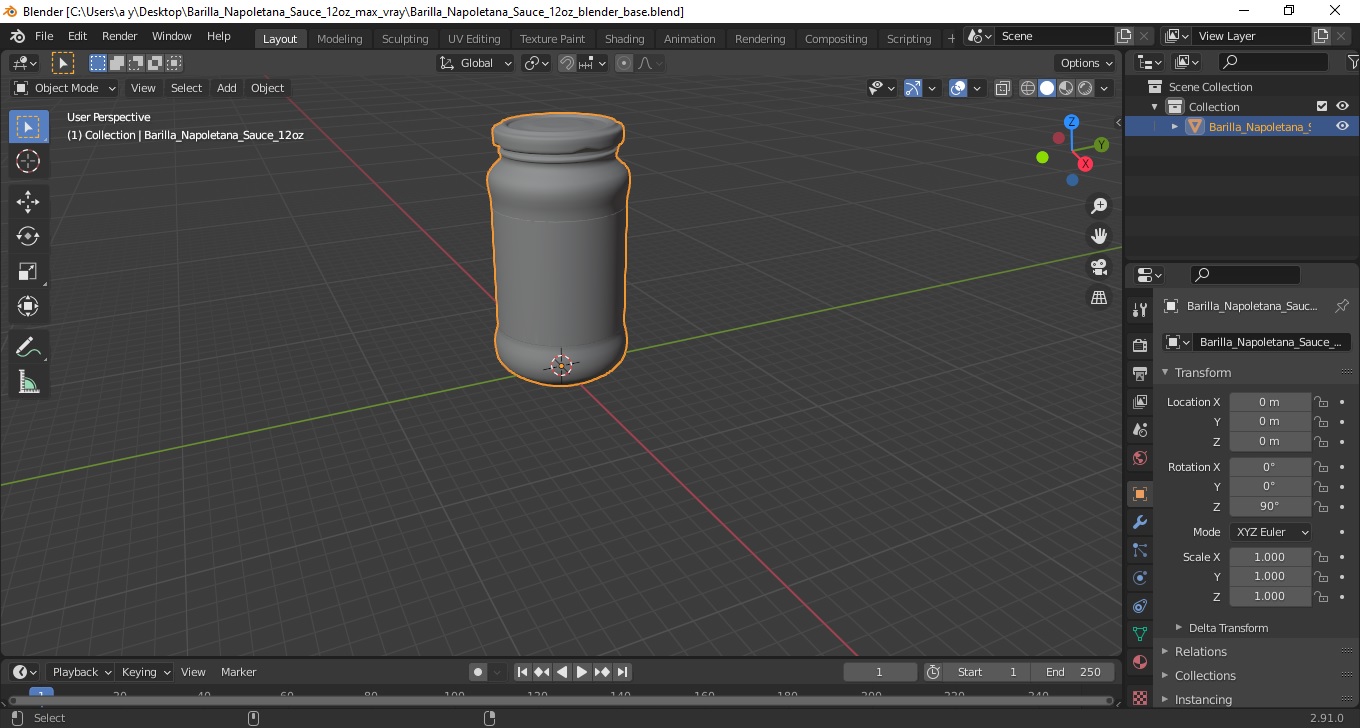1360x728 pixels.
Task: Switch to wireframe viewport shading
Action: coord(1028,88)
